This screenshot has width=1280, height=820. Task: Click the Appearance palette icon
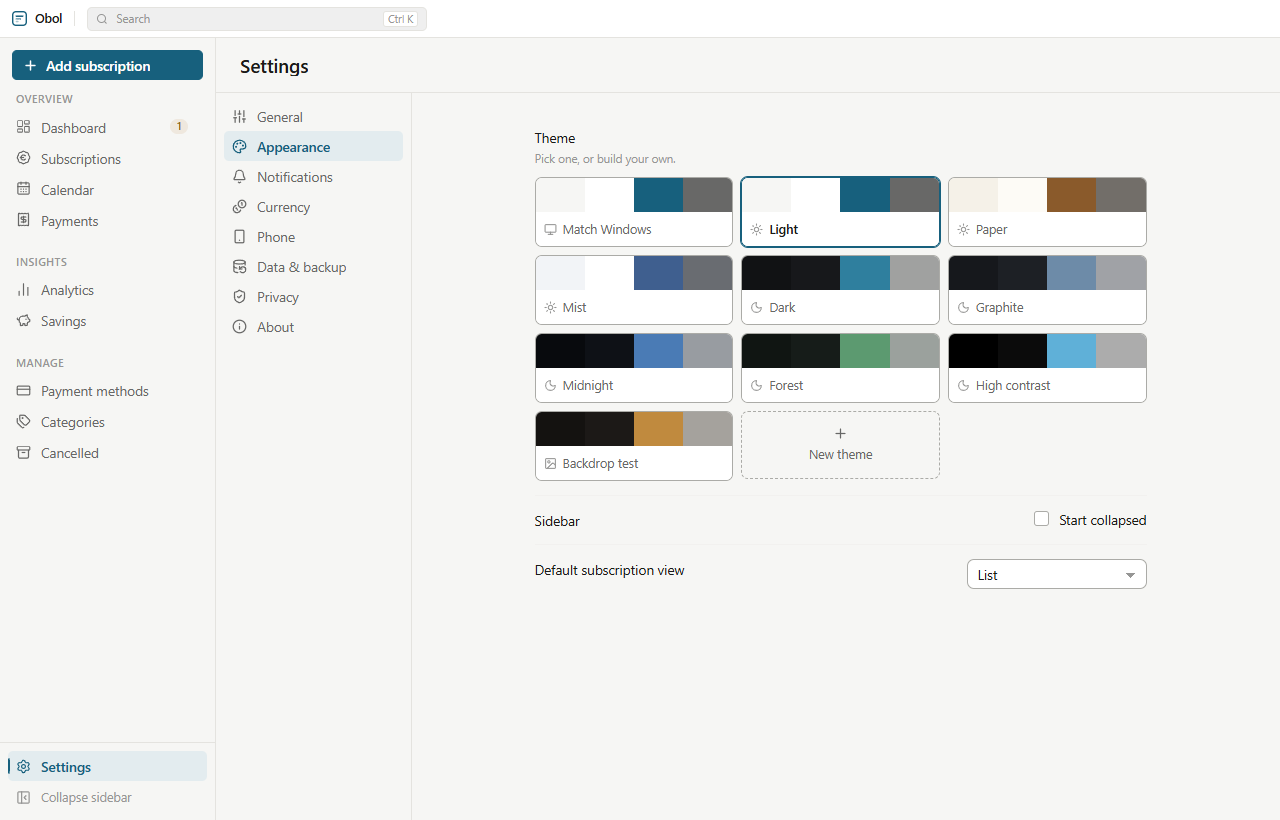(x=239, y=147)
